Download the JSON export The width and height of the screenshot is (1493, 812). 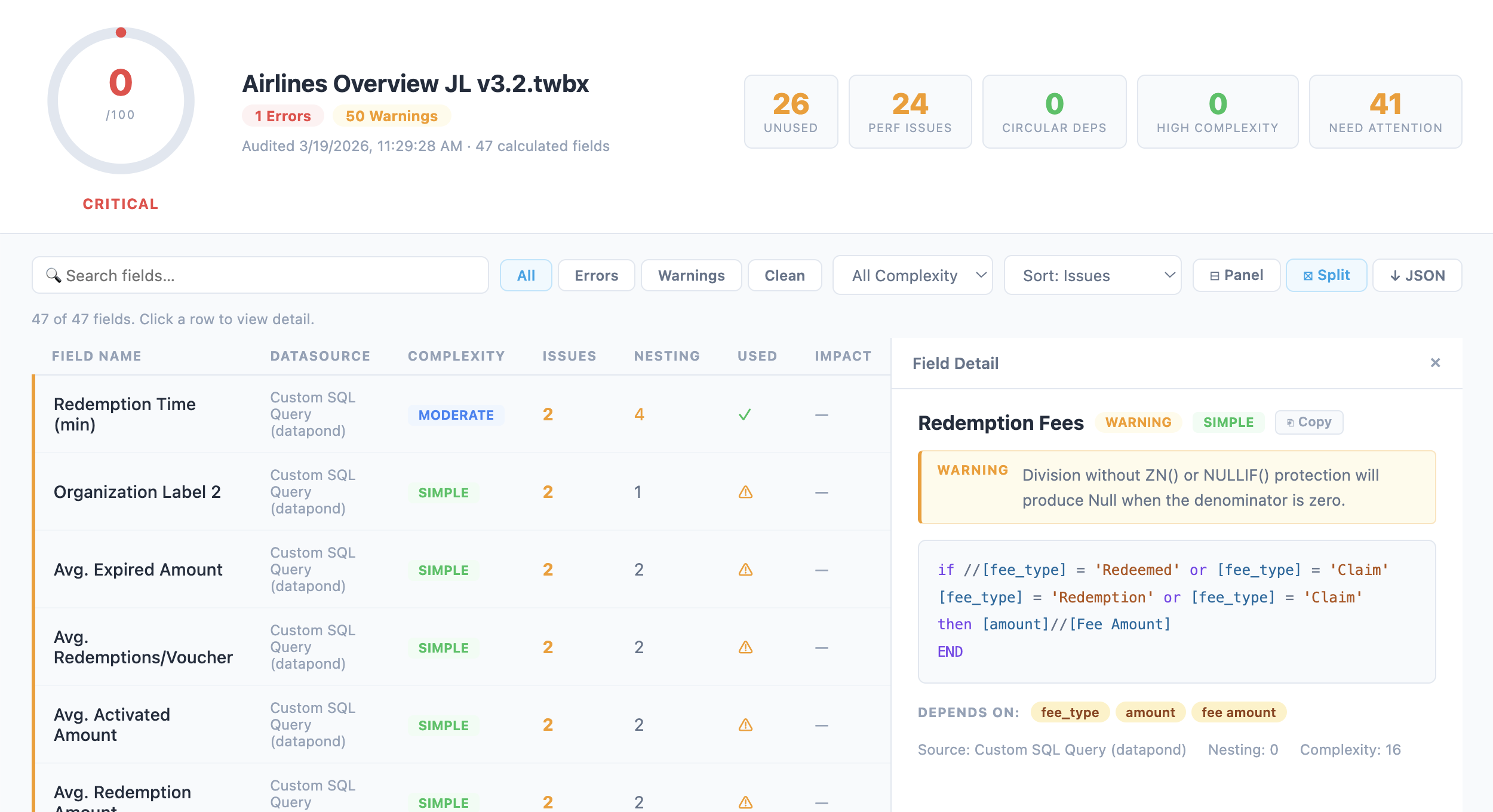(x=1418, y=275)
